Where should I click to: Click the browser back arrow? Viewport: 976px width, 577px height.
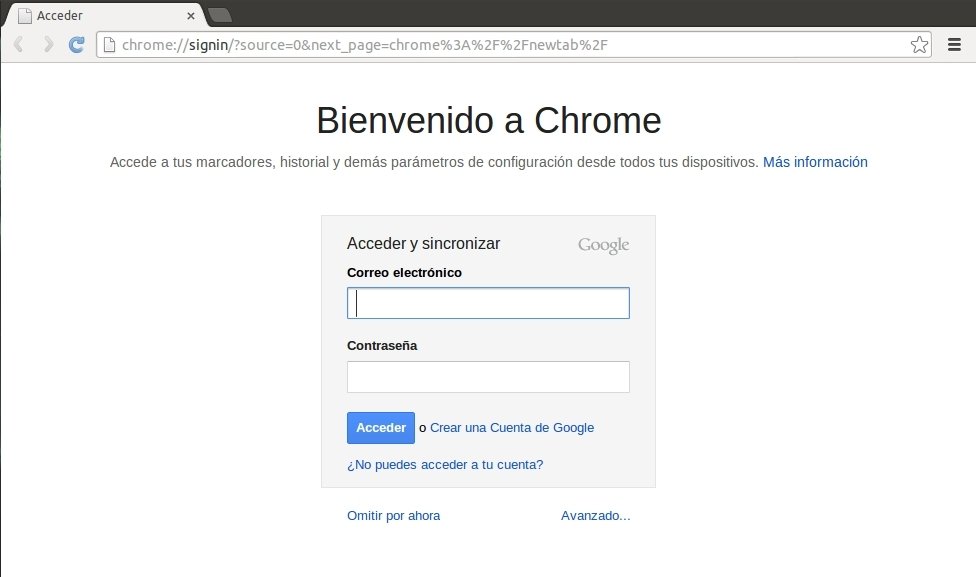19,44
